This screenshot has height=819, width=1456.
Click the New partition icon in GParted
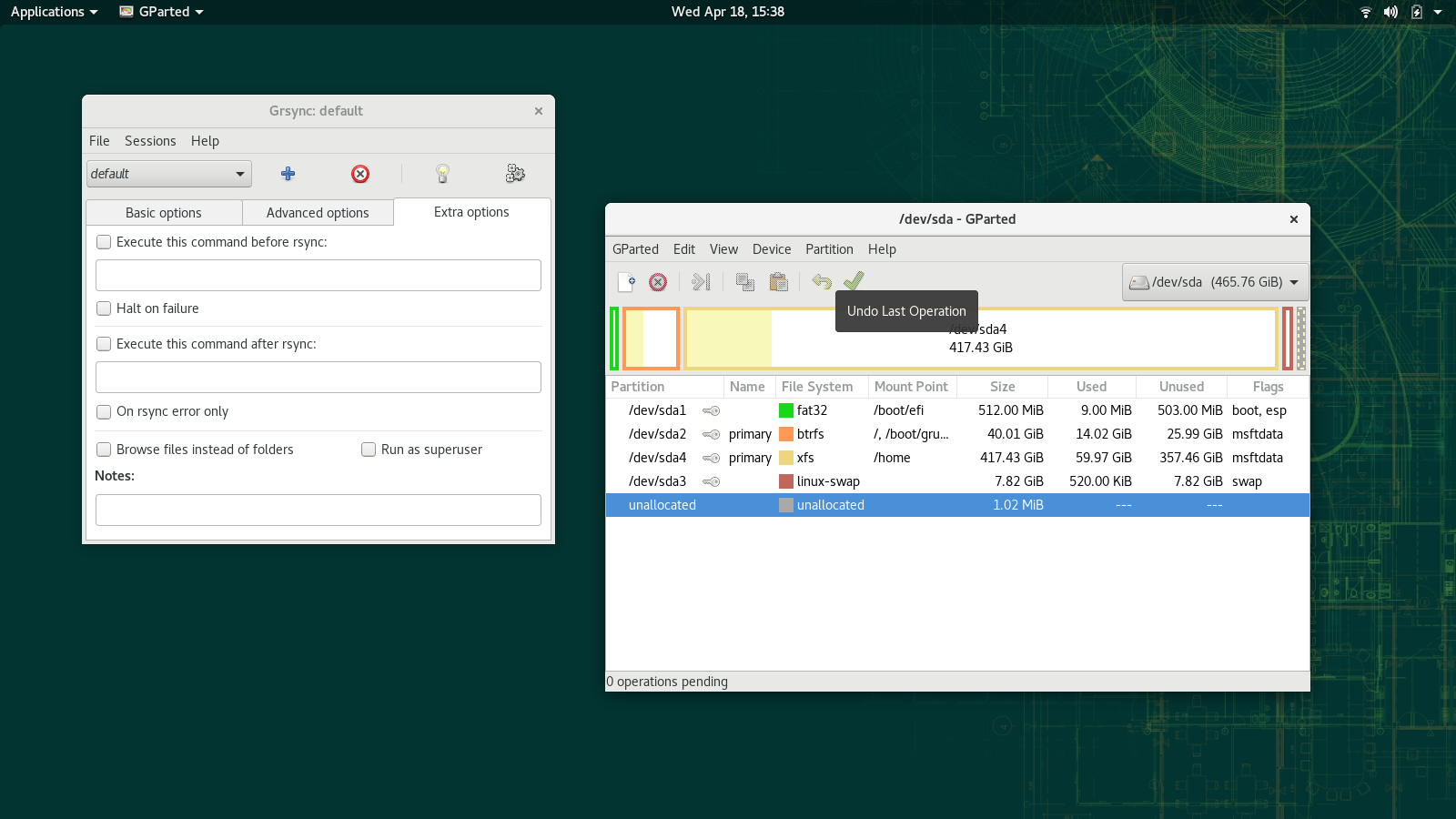(x=626, y=282)
